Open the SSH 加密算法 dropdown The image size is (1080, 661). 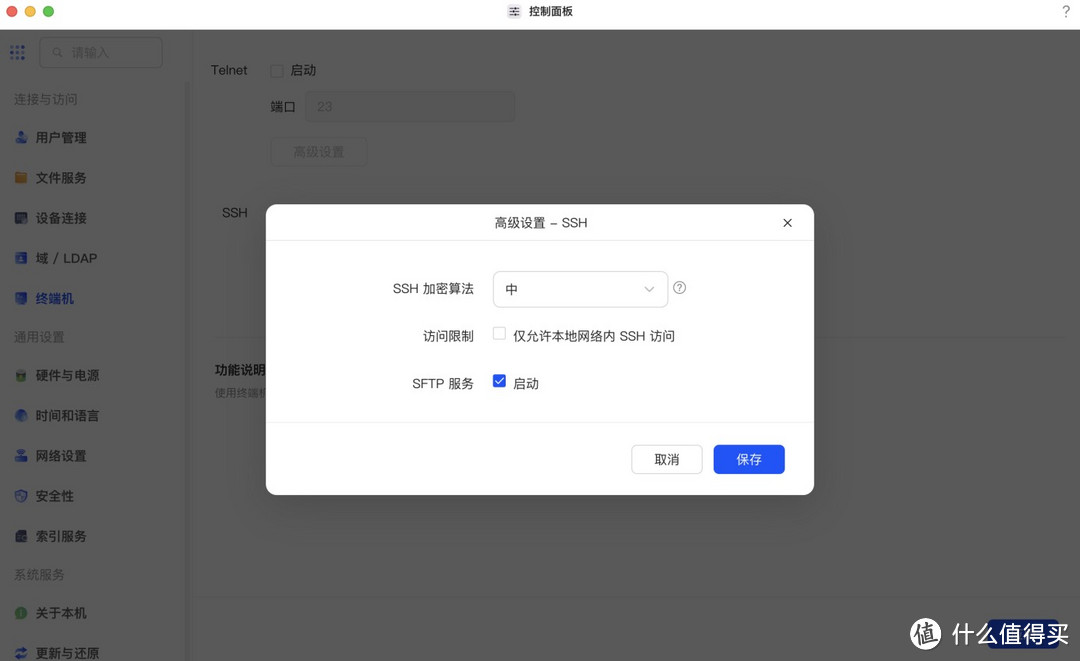tap(580, 289)
